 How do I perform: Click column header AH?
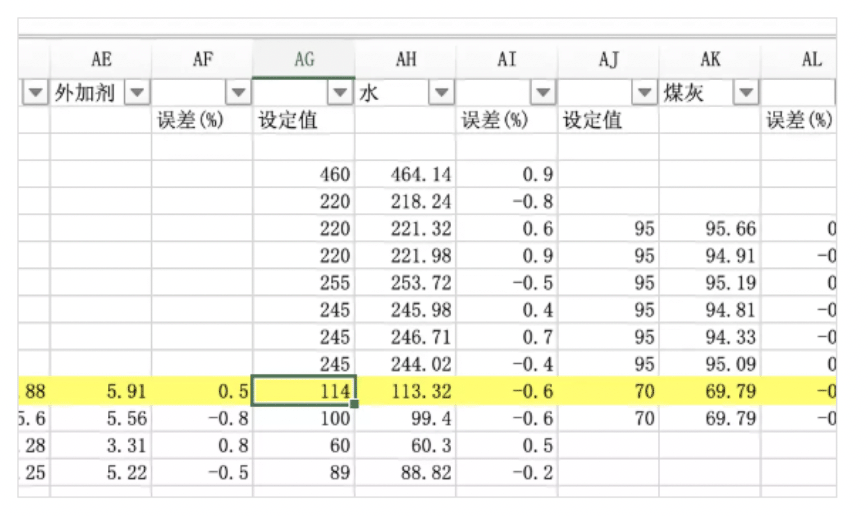click(x=405, y=60)
